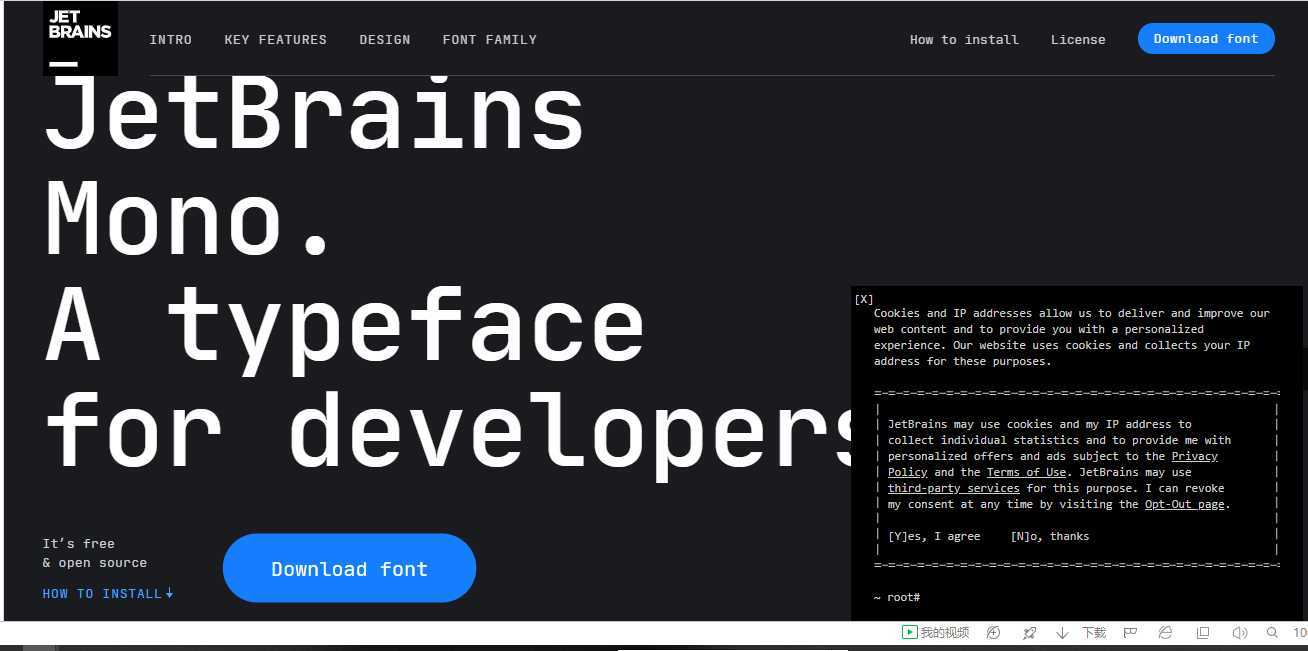This screenshot has width=1308, height=651.
Task: Open third-party services link
Action: tap(954, 488)
